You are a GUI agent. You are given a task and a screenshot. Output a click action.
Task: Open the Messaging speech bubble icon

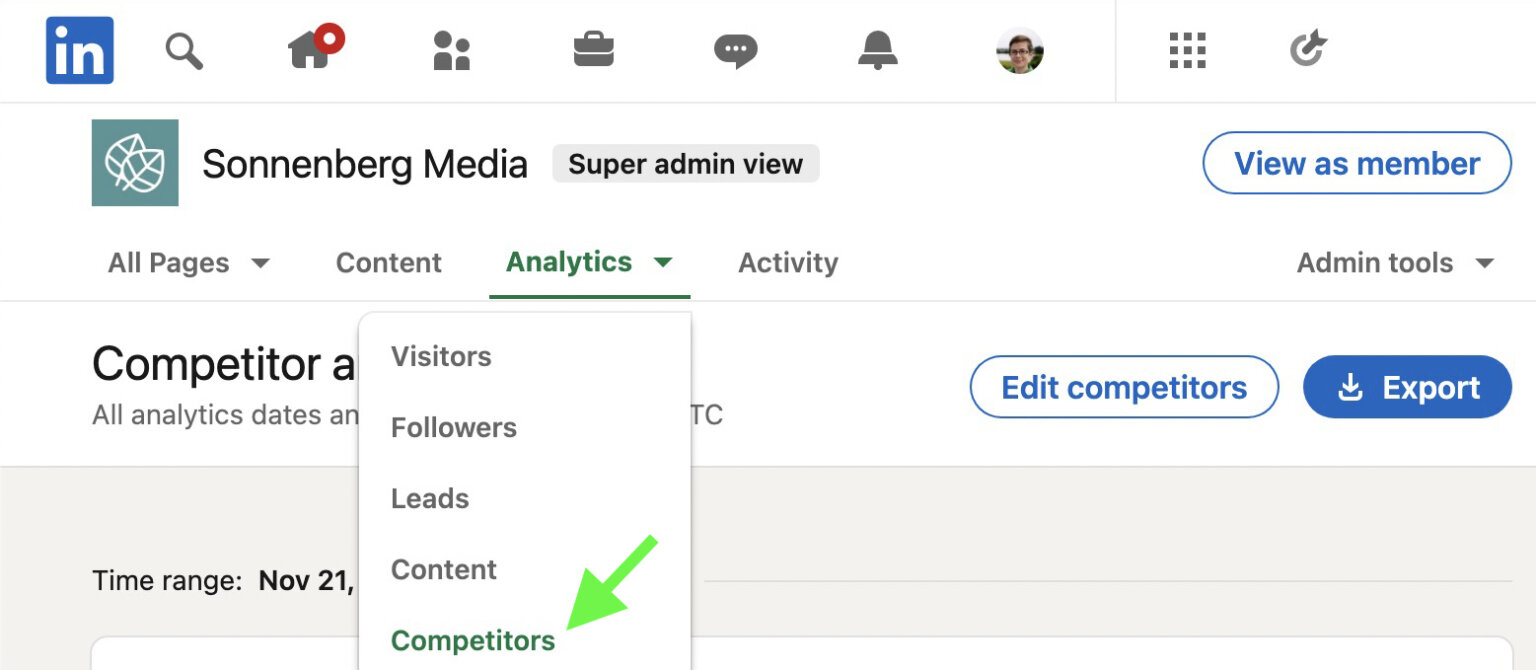pos(735,50)
